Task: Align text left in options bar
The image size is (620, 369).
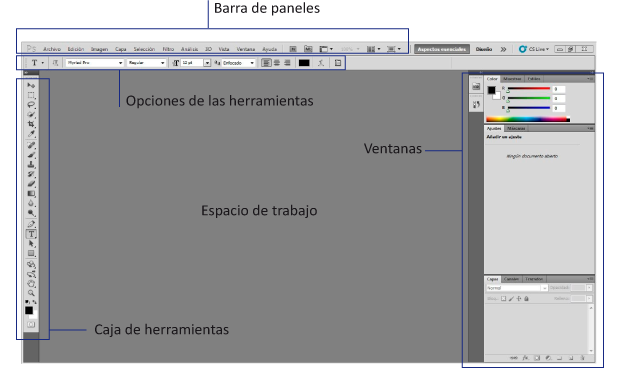Action: 267,62
